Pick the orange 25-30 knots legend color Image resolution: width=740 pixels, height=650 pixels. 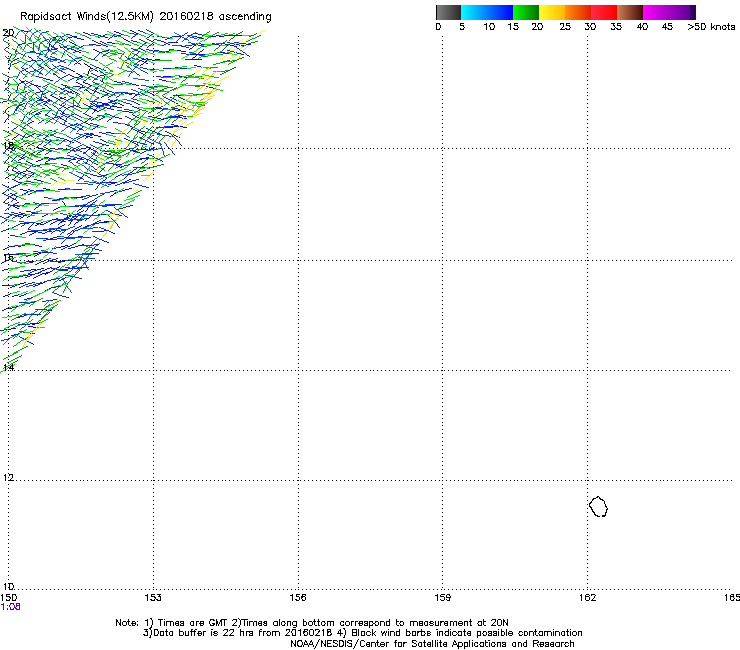[578, 12]
